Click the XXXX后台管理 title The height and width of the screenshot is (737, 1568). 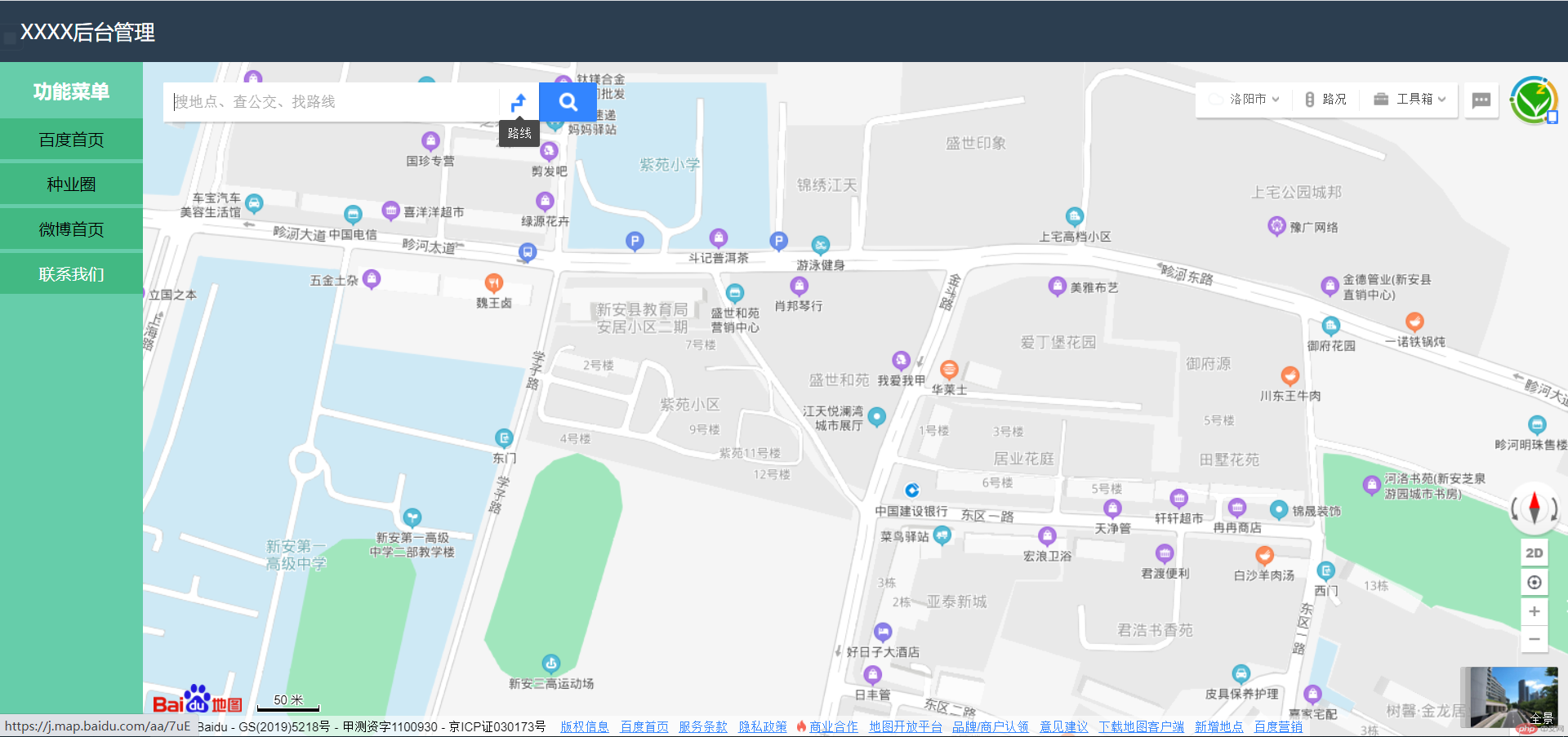point(87,32)
